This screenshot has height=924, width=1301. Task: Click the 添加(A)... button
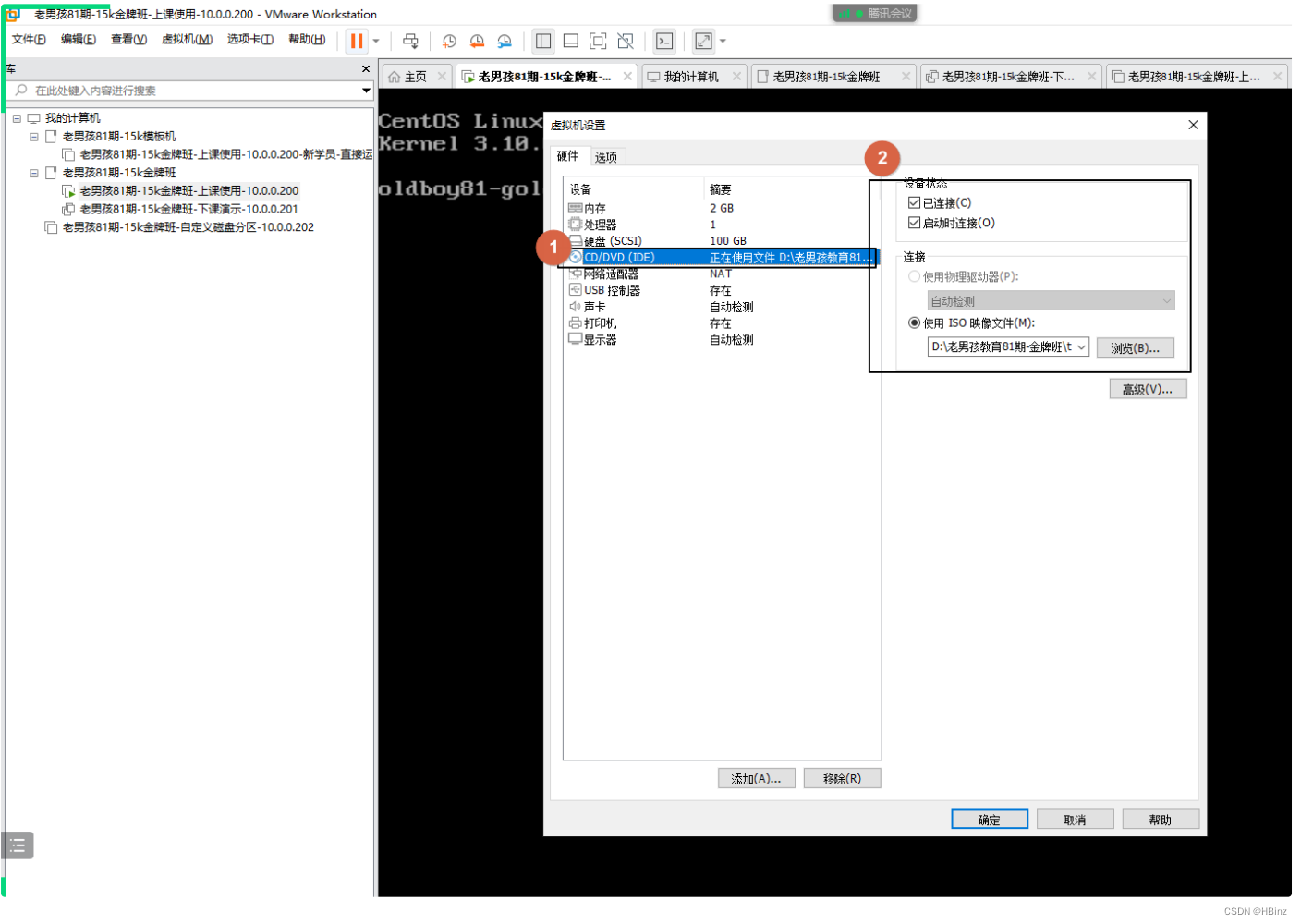click(x=756, y=779)
